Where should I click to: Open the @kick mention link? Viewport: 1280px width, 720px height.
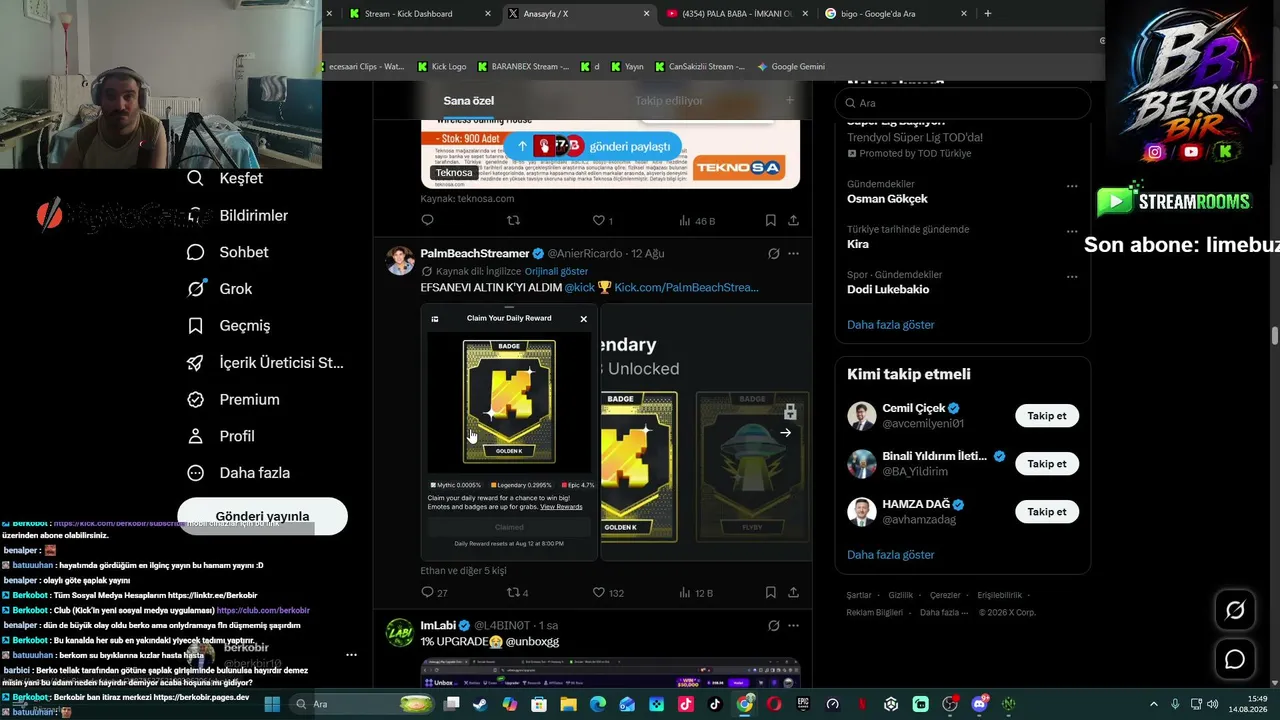tap(579, 287)
